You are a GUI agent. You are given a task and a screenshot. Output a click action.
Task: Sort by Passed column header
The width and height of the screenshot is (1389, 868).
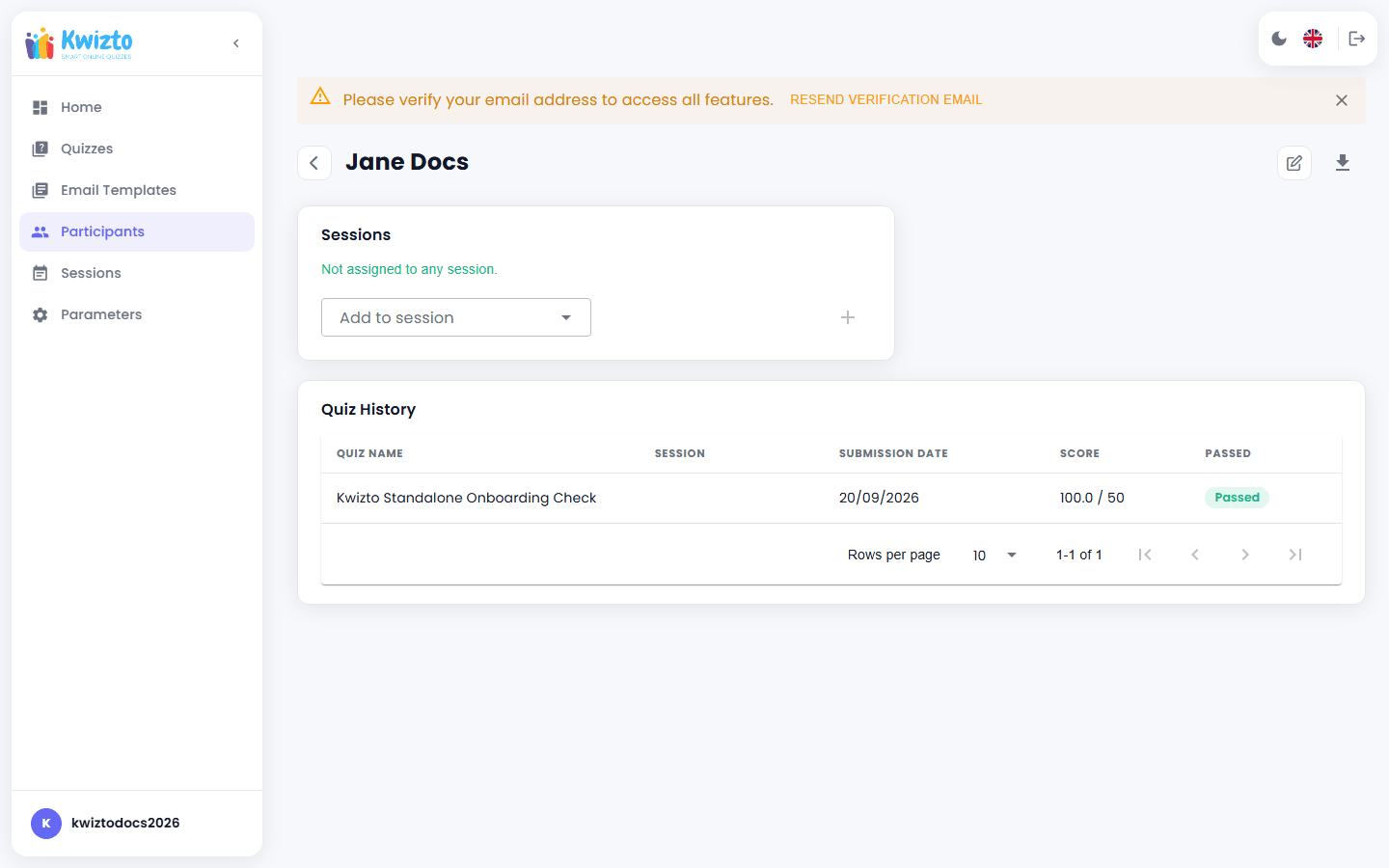[1228, 453]
